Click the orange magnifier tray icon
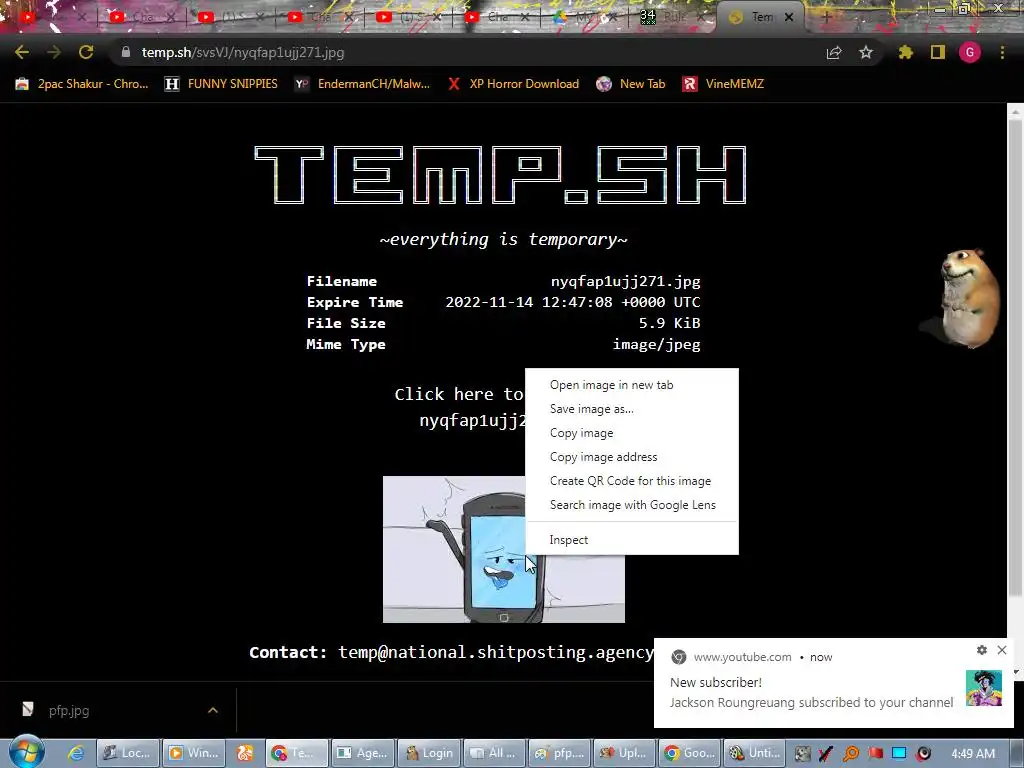Image resolution: width=1024 pixels, height=768 pixels. pos(851,753)
